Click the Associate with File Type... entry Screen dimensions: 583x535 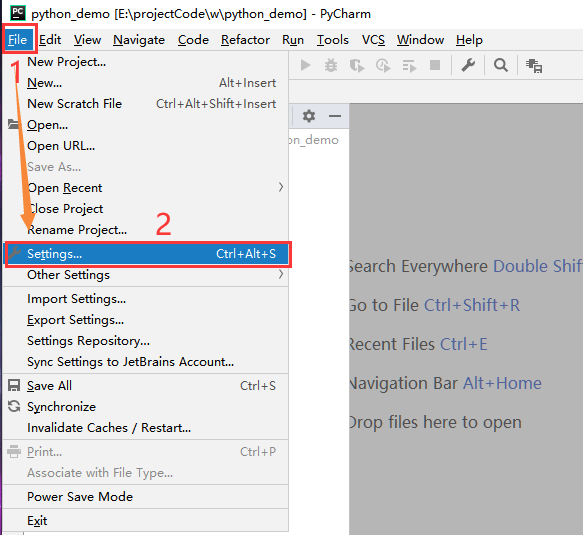pyautogui.click(x=146, y=473)
